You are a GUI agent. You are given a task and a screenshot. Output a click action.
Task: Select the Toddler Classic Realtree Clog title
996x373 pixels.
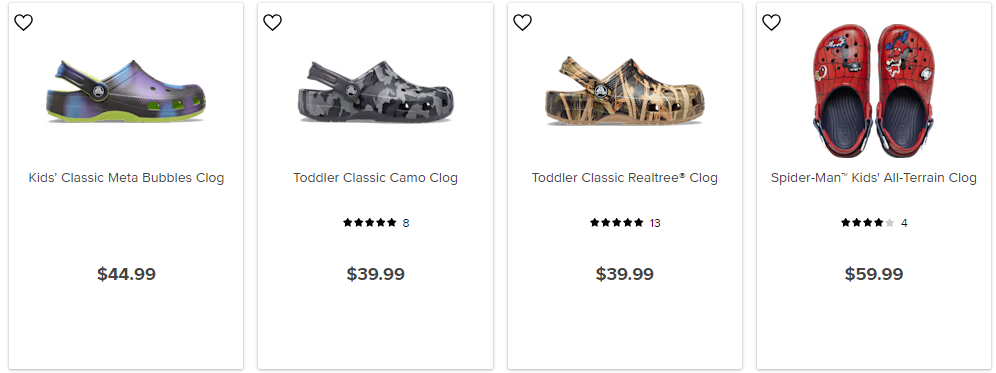click(625, 178)
